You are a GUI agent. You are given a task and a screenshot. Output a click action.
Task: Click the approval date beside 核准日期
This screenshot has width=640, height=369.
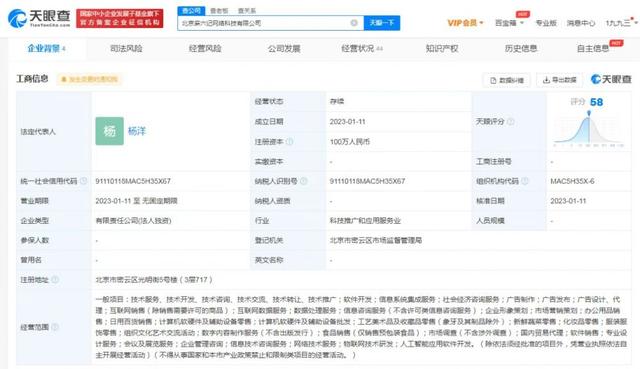click(x=568, y=201)
